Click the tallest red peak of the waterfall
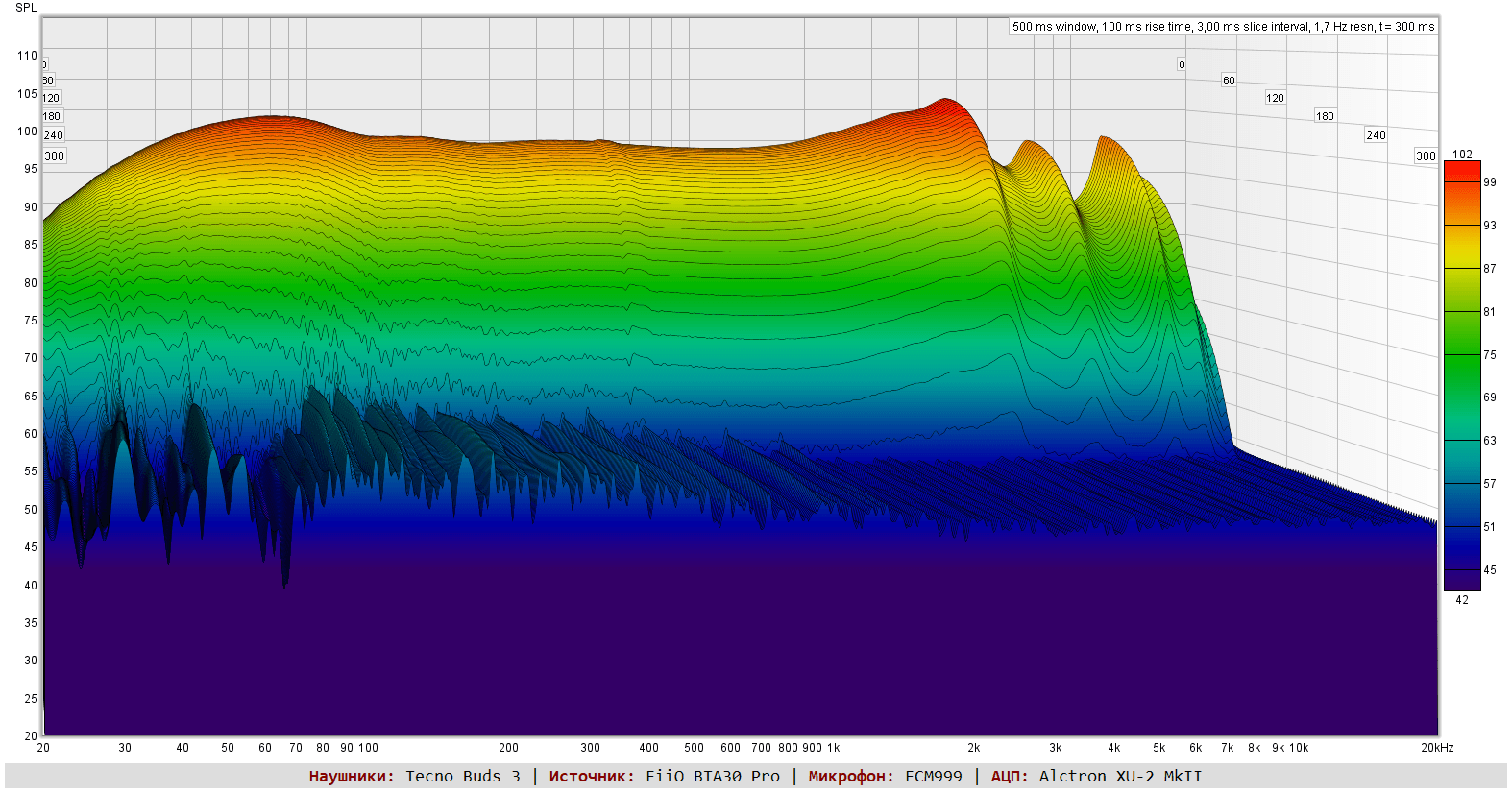This screenshot has width=1512, height=793. point(946,102)
